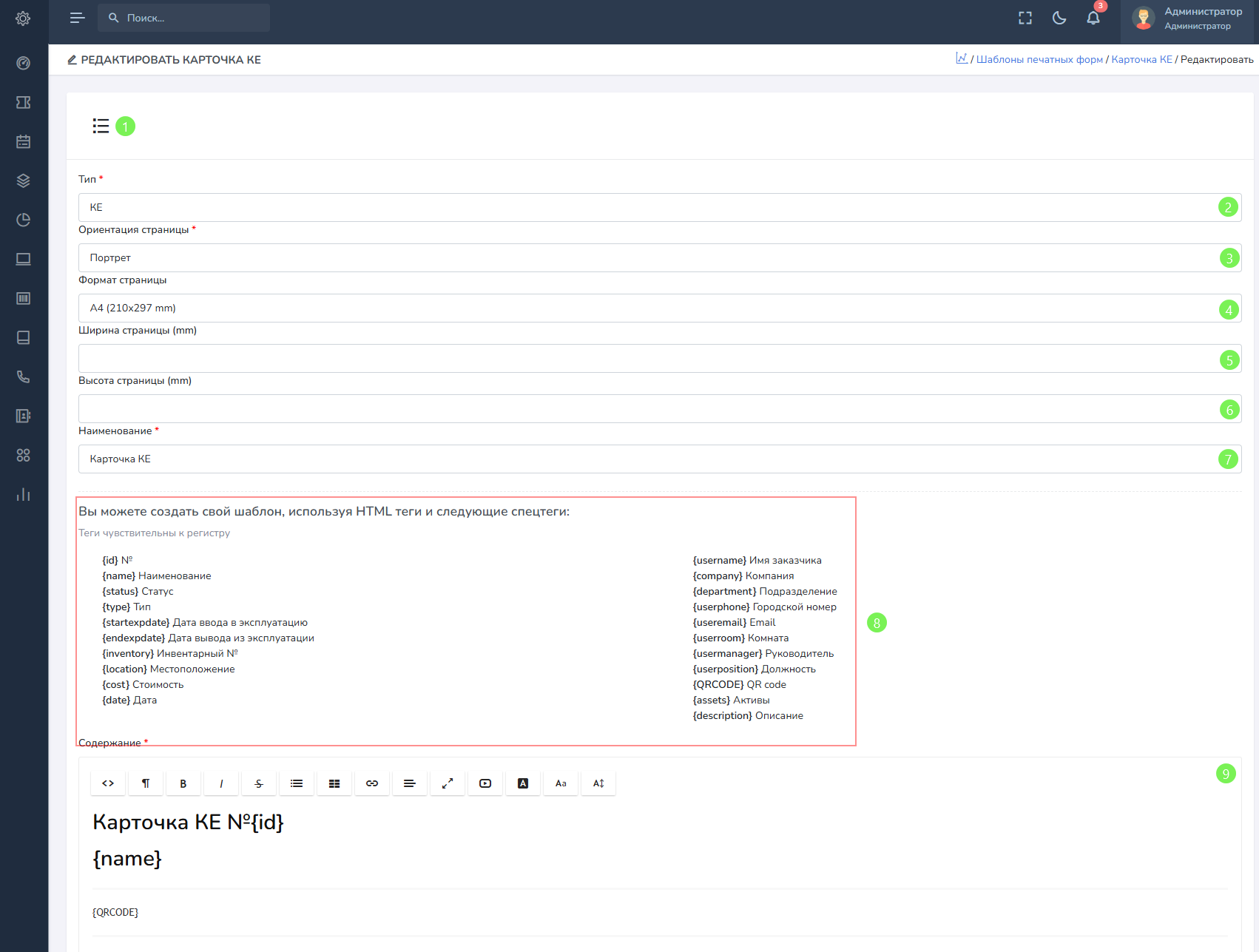Open the Тип dropdown showing КЕ

651,208
